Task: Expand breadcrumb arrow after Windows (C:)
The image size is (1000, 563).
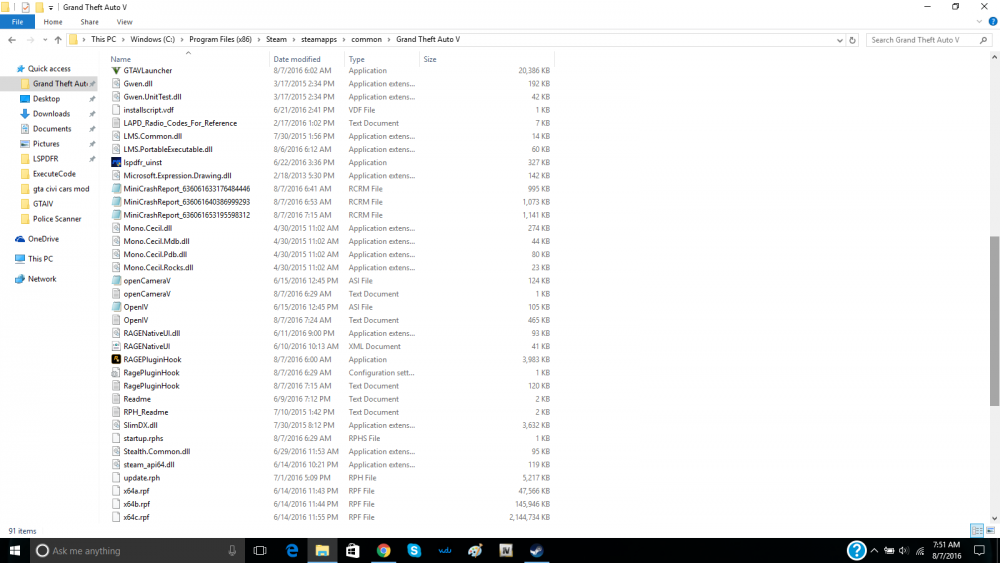Action: click(182, 40)
